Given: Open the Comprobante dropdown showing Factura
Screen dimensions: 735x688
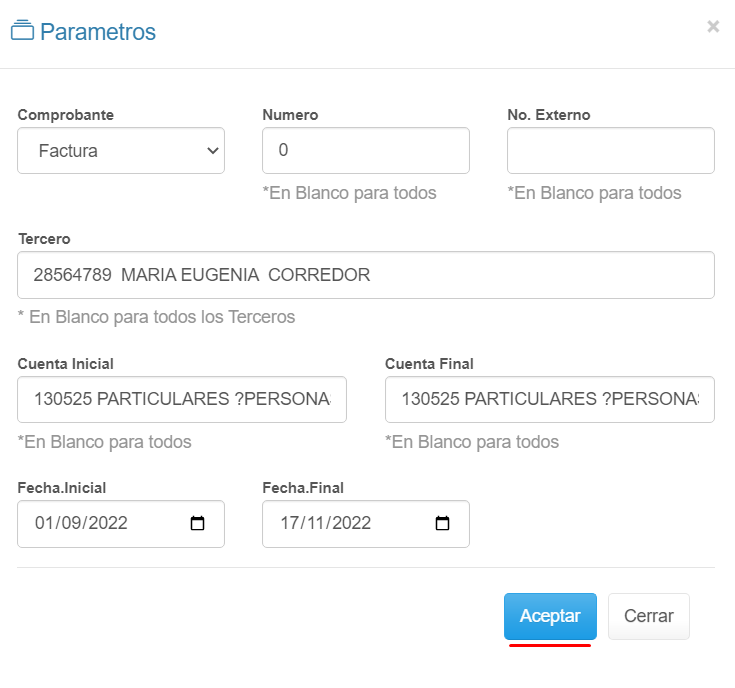Looking at the screenshot, I should coord(121,151).
